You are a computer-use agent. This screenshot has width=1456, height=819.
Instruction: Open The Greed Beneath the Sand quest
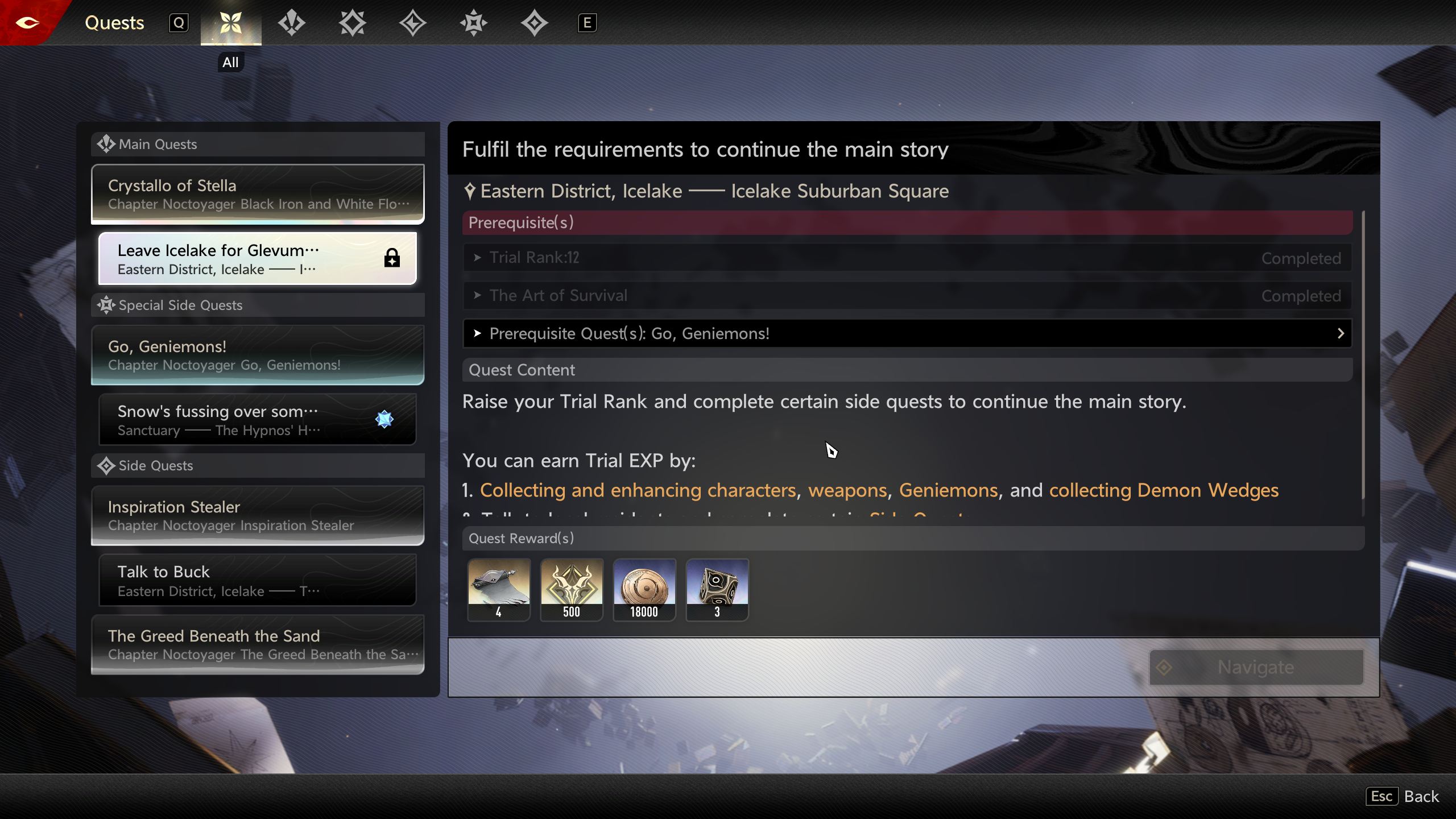(258, 644)
